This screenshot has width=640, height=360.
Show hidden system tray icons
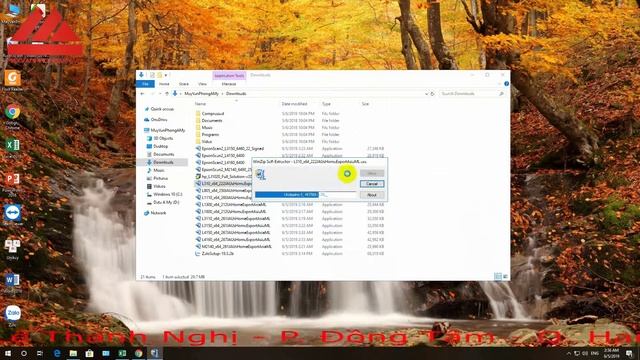click(x=569, y=353)
